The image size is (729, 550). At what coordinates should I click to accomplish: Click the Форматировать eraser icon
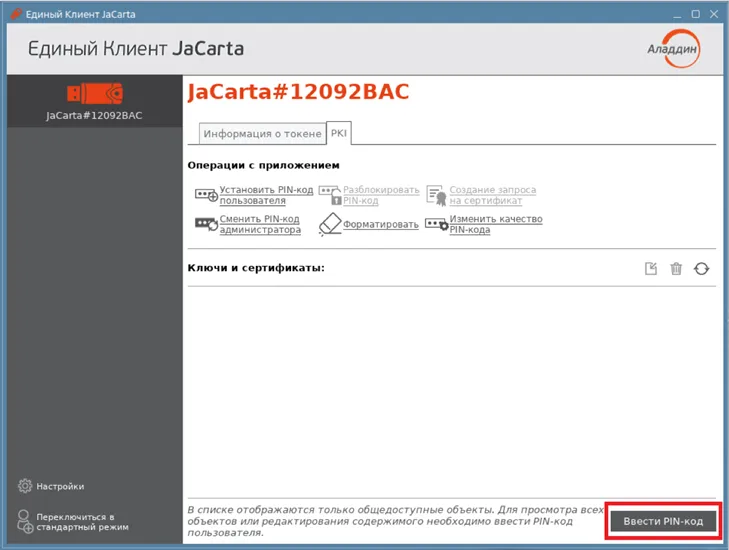point(330,224)
